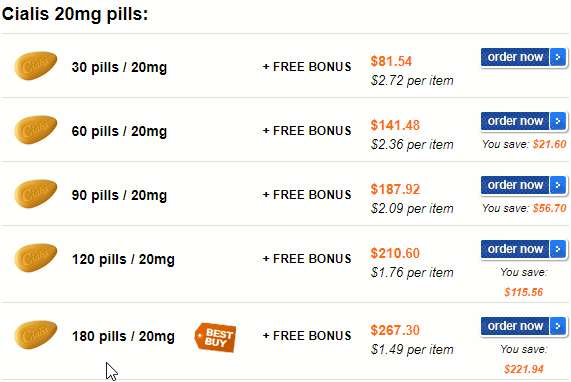Order now the 90 pills package
This screenshot has height=382, width=571.
(x=523, y=185)
